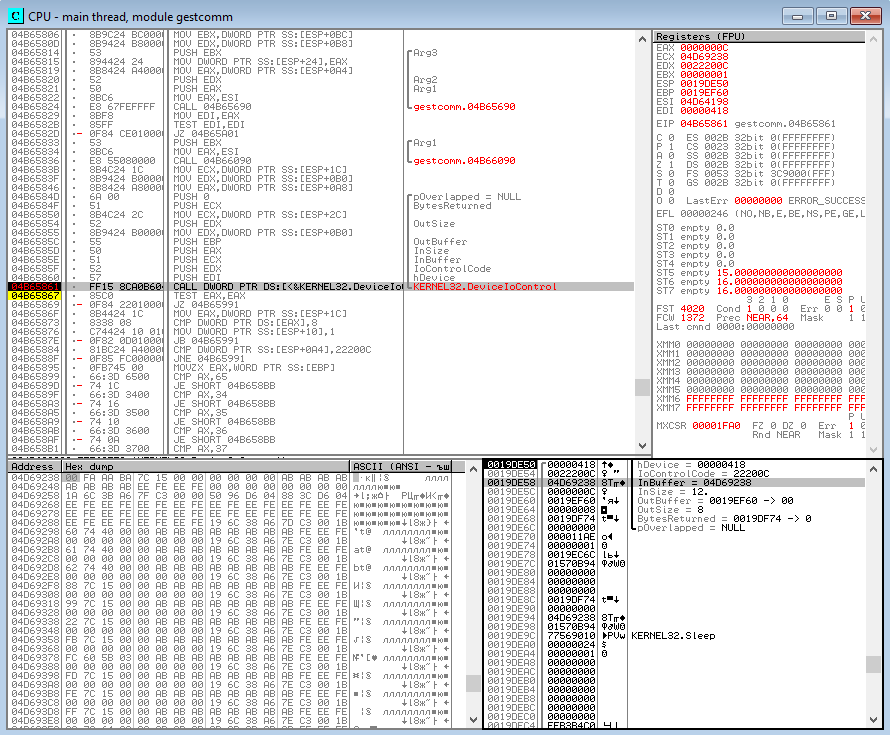Select the JZ 04B65A01 instruction
Screen dimensions: 890x735
(321, 134)
